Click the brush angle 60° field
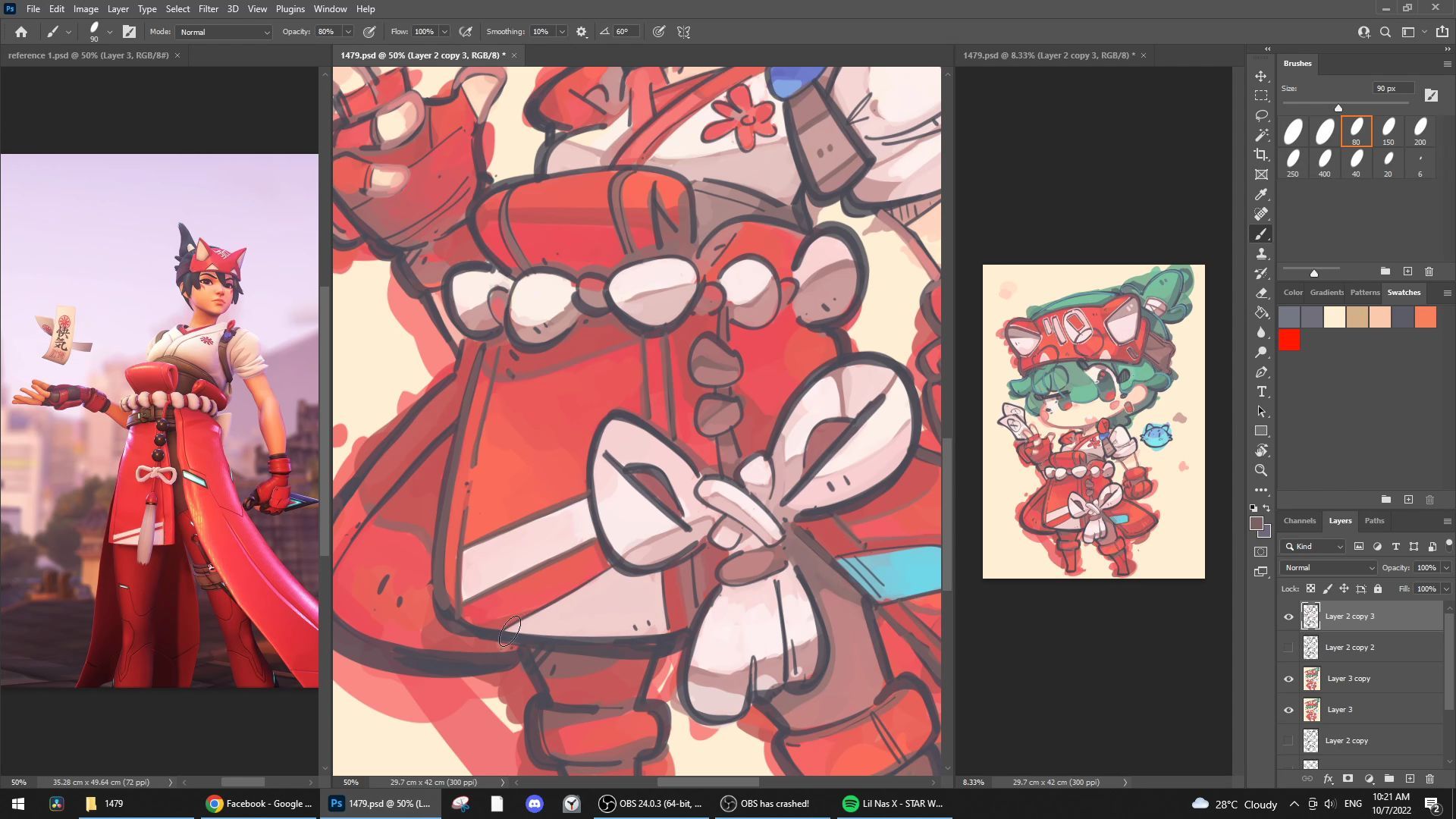Image resolution: width=1456 pixels, height=819 pixels. click(x=625, y=32)
